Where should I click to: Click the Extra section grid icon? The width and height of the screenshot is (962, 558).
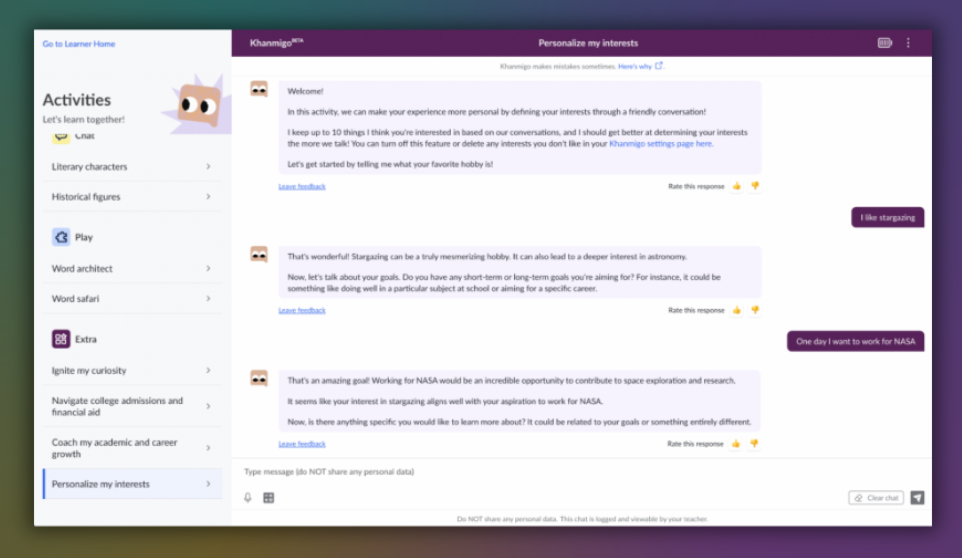(x=61, y=338)
